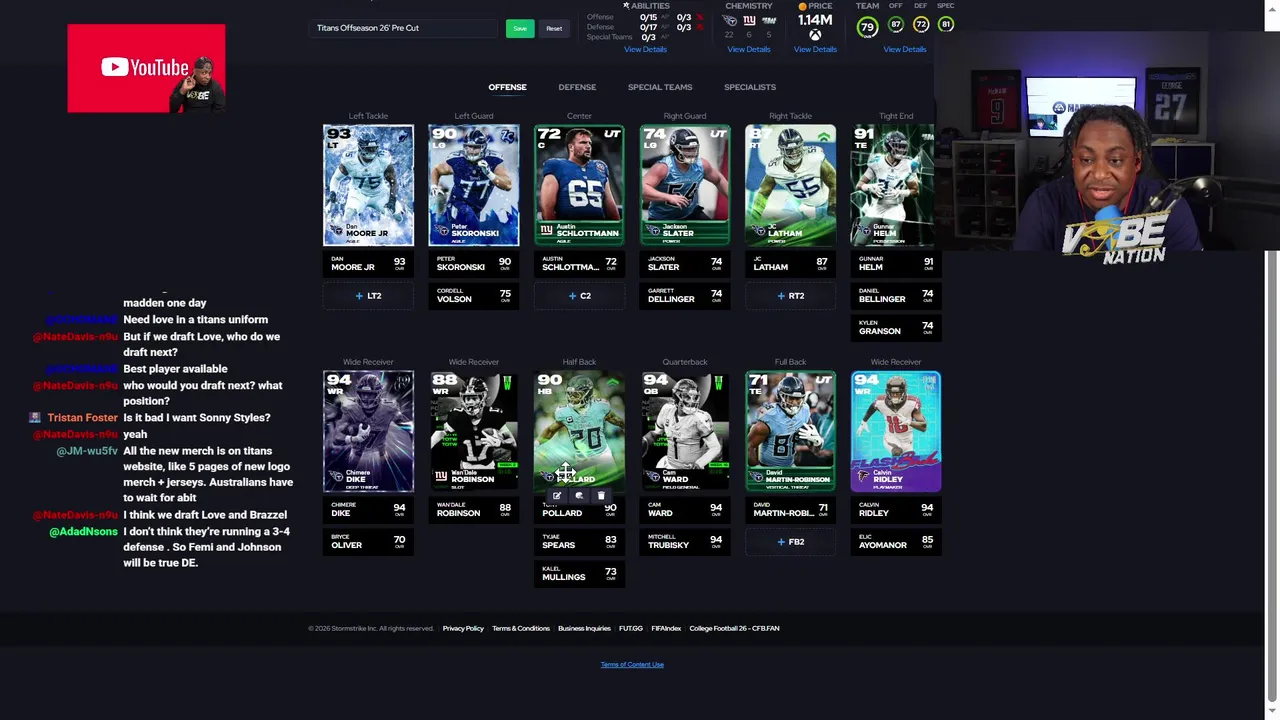
Task: Click the Titans logo under Chemistry
Action: [x=729, y=20]
